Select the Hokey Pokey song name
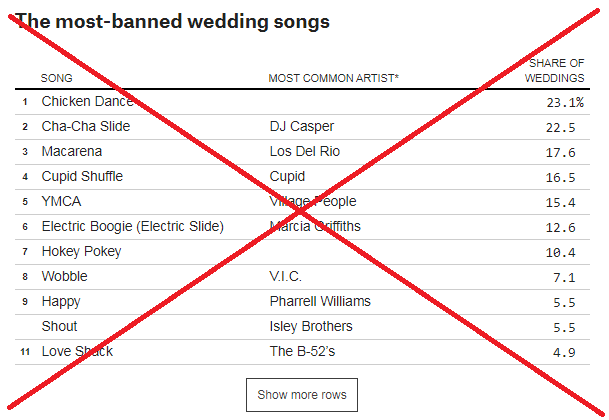609x420 pixels. click(81, 252)
